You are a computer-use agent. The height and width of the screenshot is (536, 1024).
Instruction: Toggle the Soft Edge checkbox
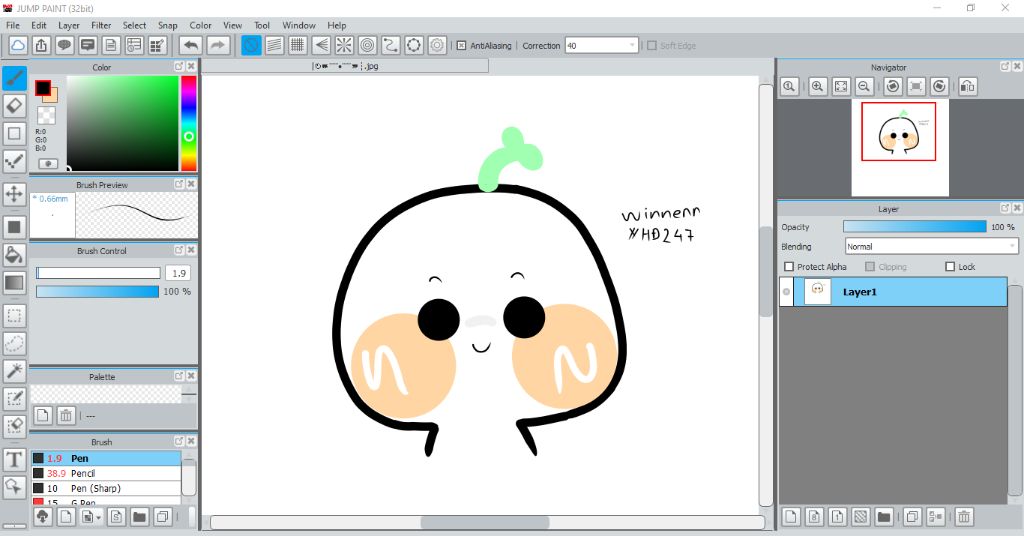(x=652, y=46)
